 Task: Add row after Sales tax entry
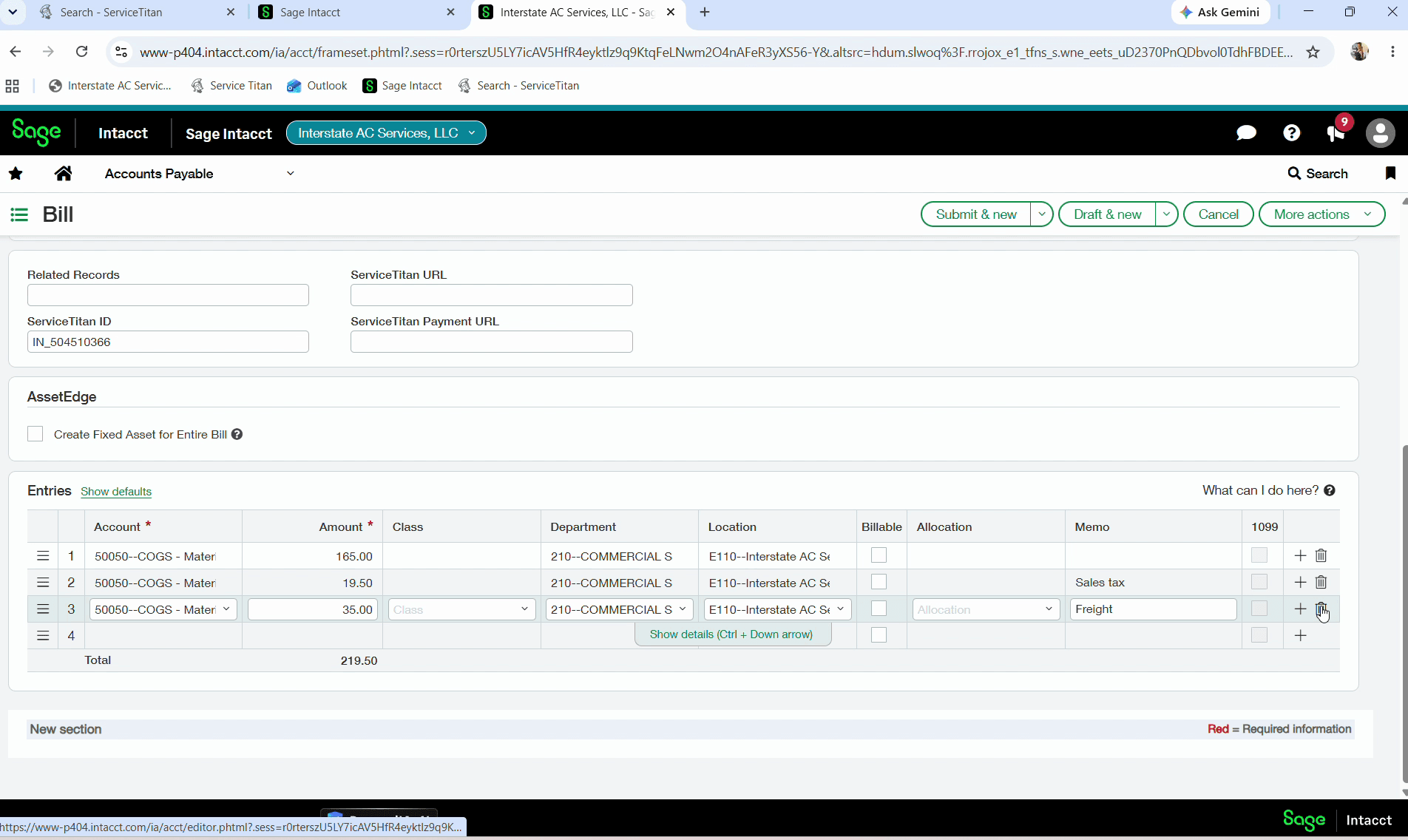click(1300, 582)
